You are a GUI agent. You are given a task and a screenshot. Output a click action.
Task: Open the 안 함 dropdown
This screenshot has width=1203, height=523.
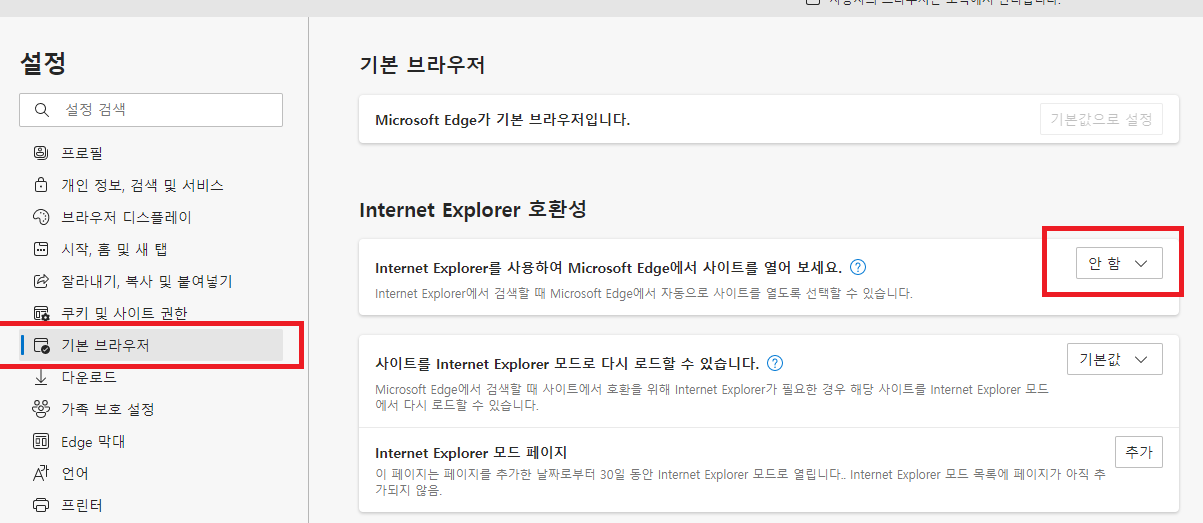(1118, 263)
